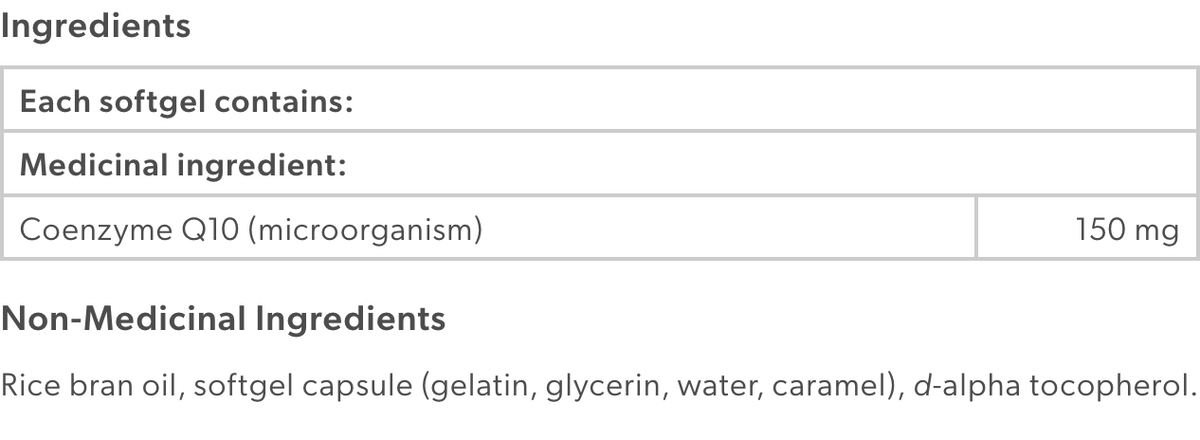Click the Non-Medicinal Ingredients heading
The height and width of the screenshot is (440, 1200).
coord(223,320)
